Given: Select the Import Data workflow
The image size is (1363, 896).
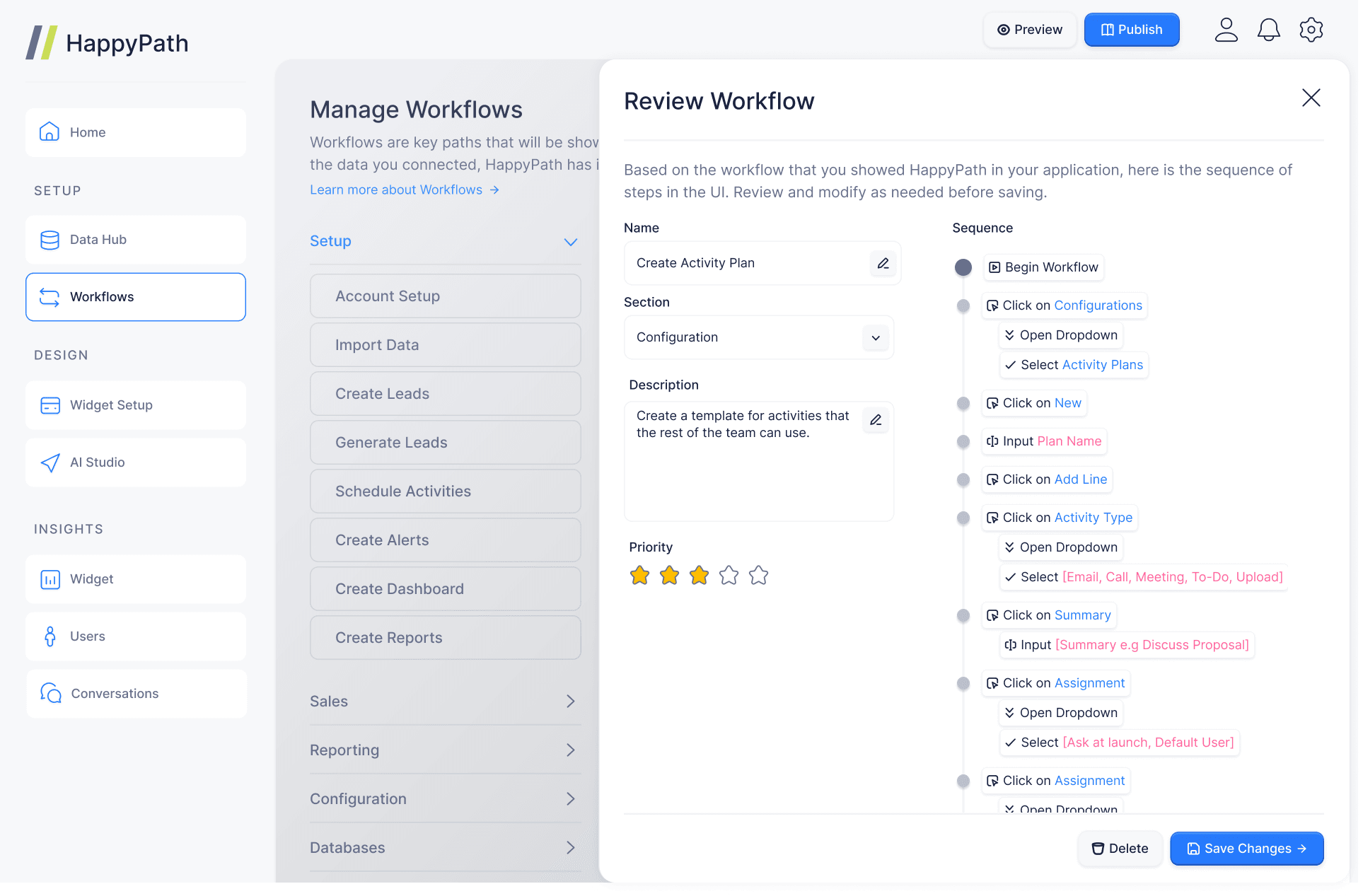Looking at the screenshot, I should tap(447, 347).
